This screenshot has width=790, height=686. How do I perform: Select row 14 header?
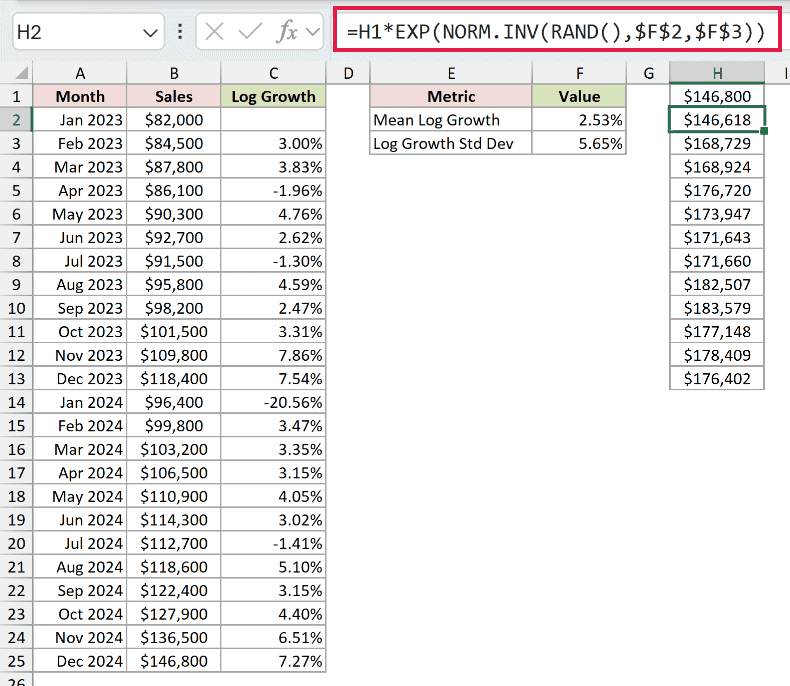[x=16, y=402]
